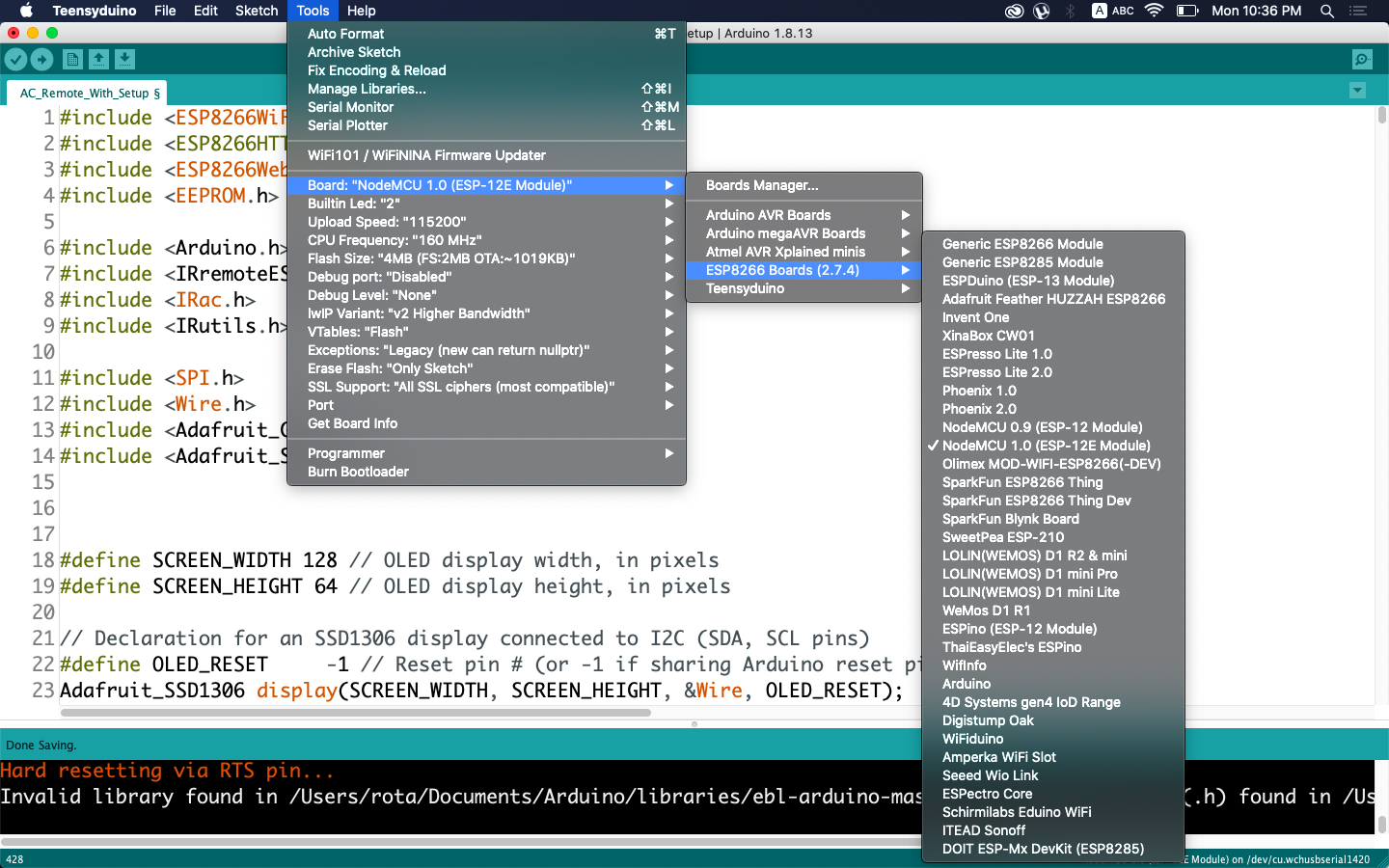
Task: Click the Verify checkmark toolbar icon
Action: [15, 60]
